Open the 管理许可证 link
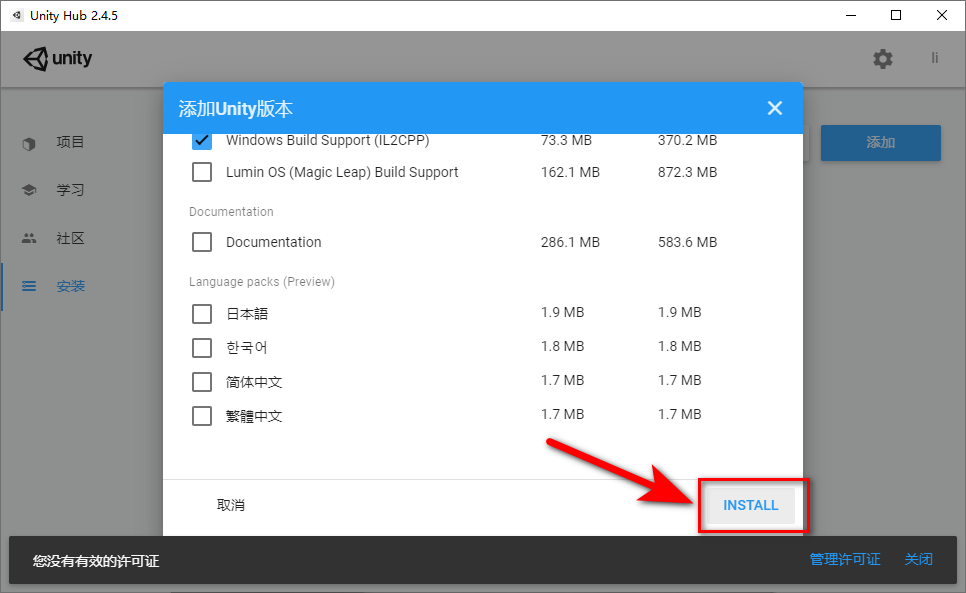966x593 pixels. 845,559
